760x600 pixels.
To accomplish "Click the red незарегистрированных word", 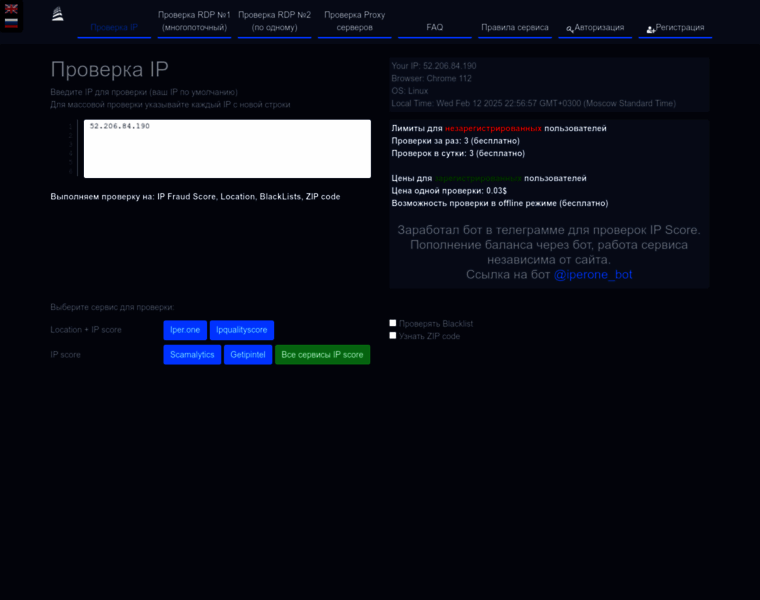I will pyautogui.click(x=493, y=128).
